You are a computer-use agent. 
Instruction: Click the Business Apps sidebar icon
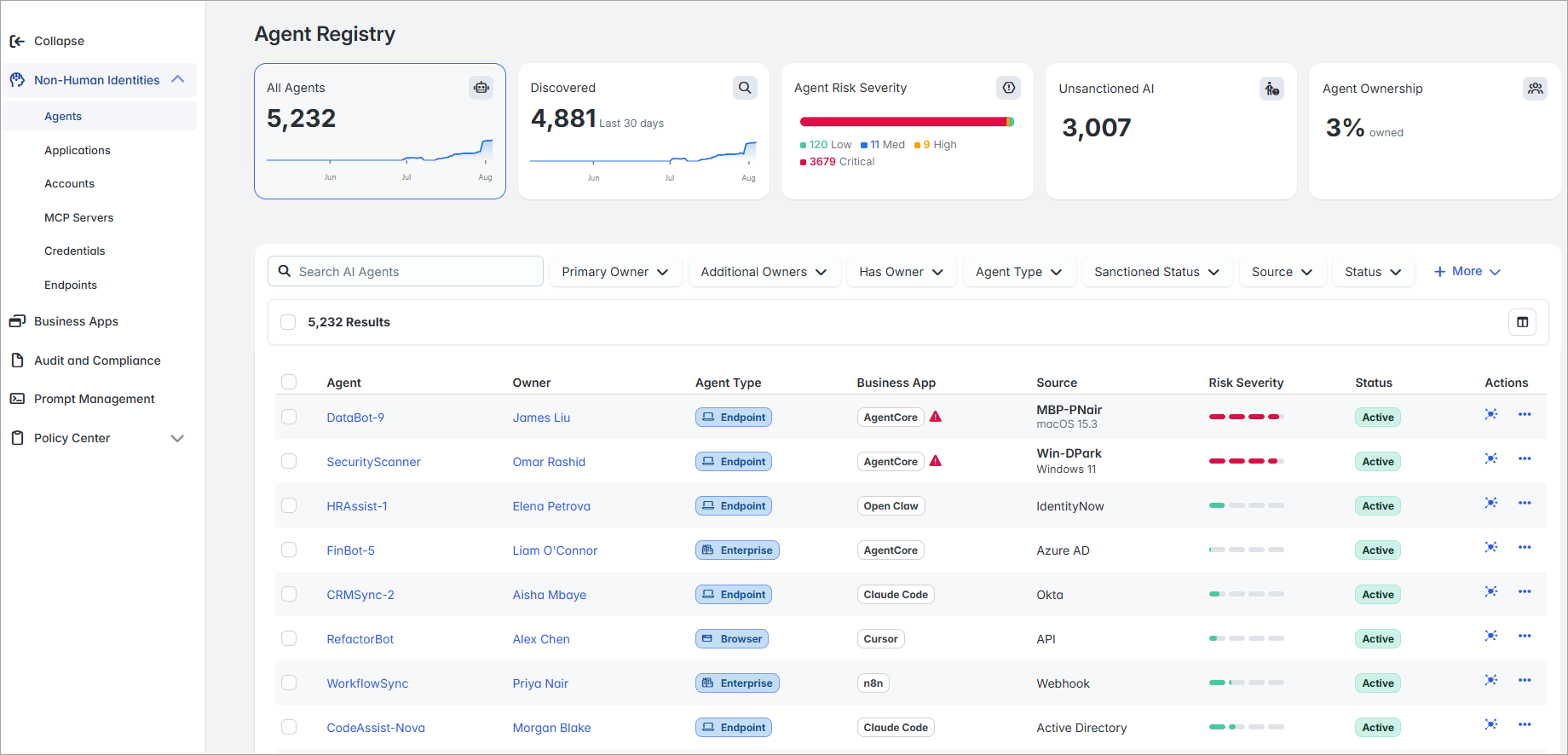click(x=17, y=321)
